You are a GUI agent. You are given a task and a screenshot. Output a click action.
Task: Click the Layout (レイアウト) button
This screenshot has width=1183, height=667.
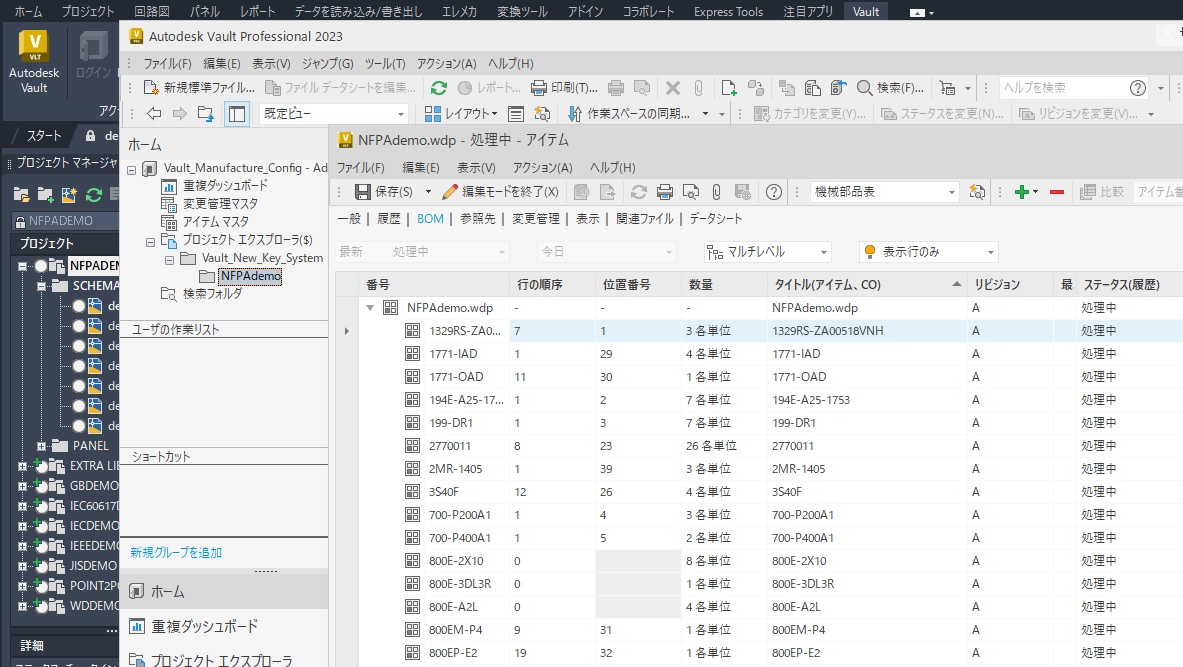pos(461,114)
